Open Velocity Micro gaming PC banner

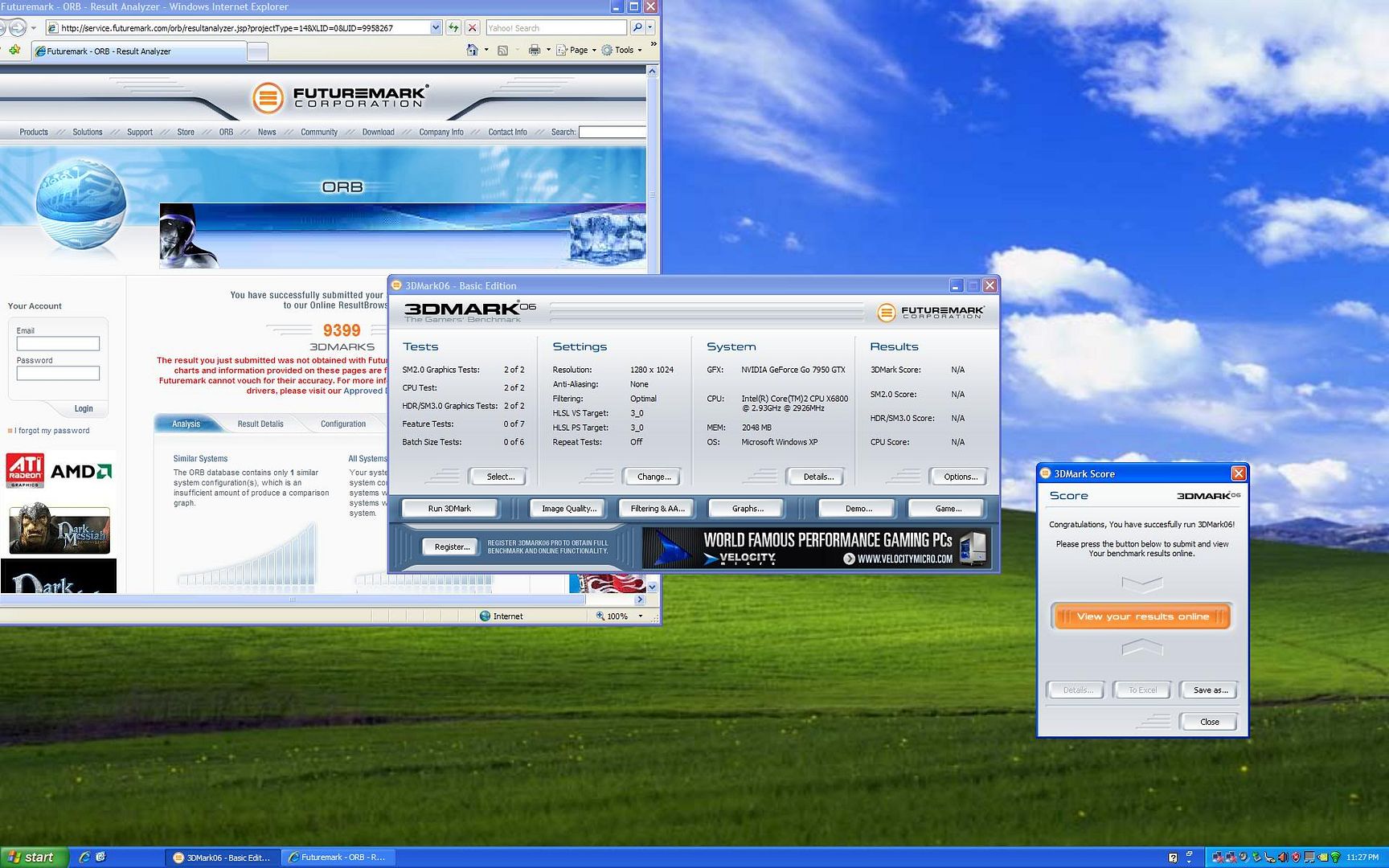pyautogui.click(x=815, y=547)
